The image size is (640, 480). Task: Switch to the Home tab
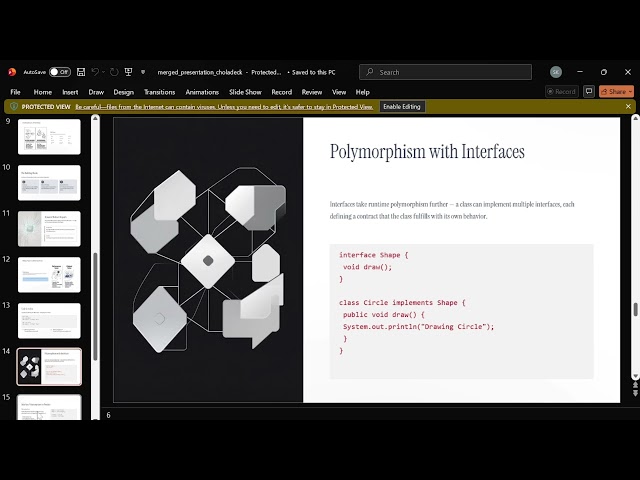point(43,92)
